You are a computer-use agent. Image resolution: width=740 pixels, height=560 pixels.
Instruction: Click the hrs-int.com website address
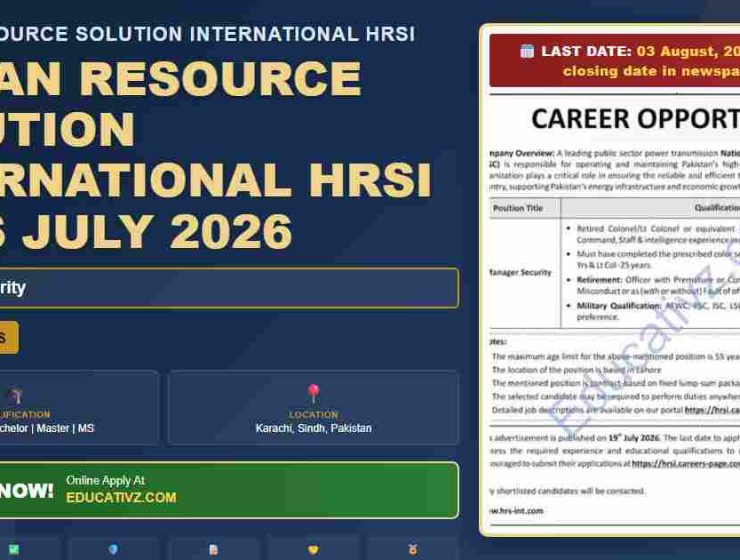tap(516, 510)
